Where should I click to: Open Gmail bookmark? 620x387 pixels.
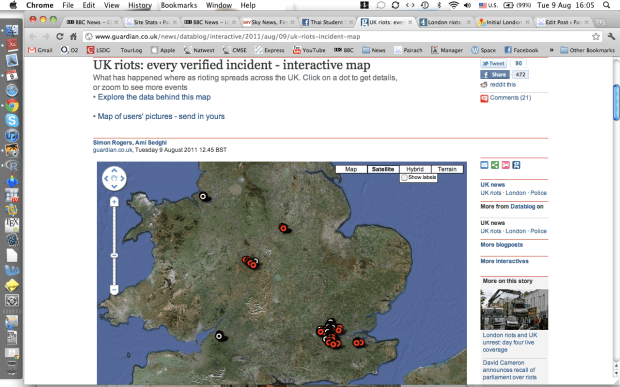[x=40, y=50]
